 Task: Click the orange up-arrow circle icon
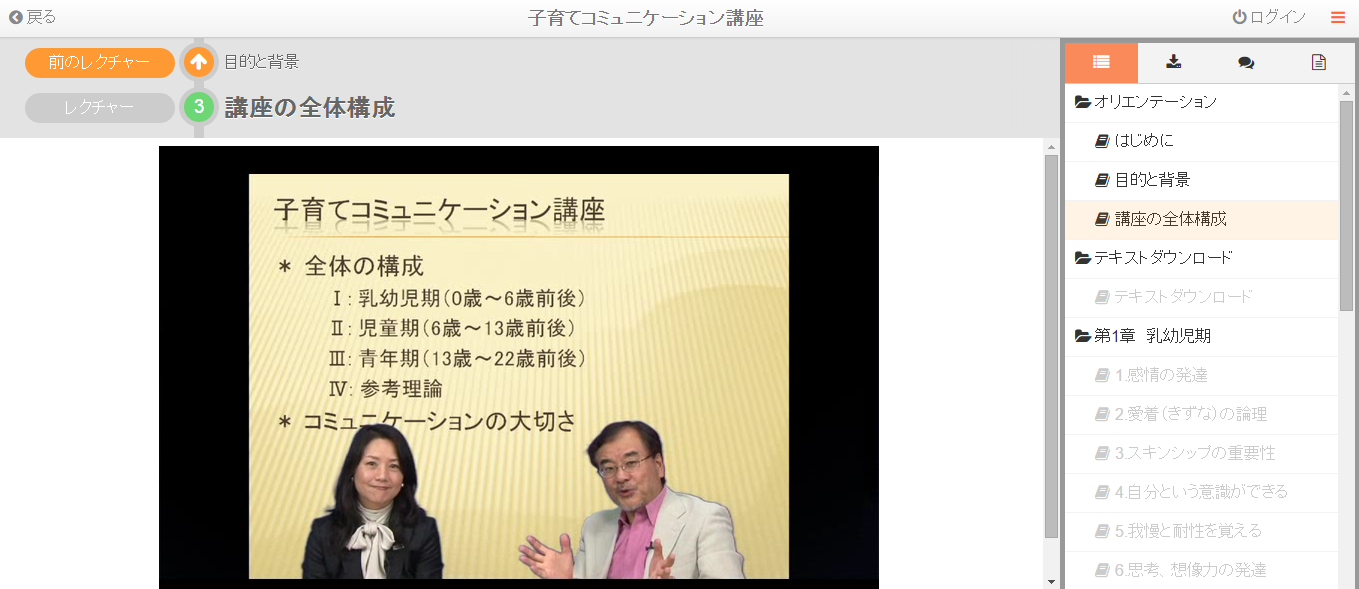pyautogui.click(x=199, y=63)
